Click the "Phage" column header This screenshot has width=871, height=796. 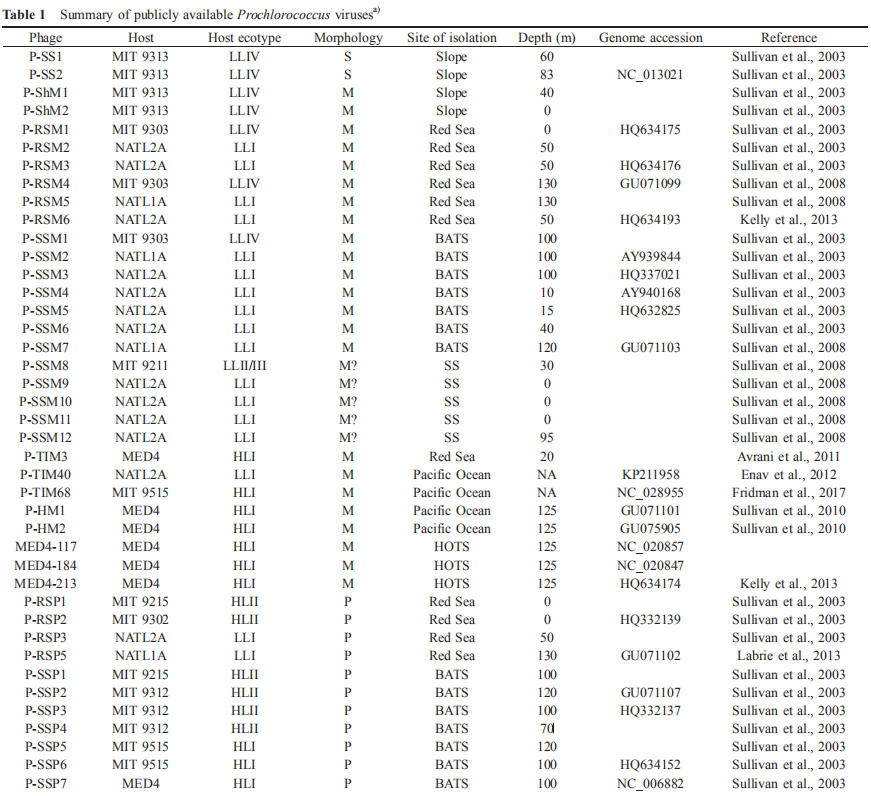pyautogui.click(x=46, y=38)
